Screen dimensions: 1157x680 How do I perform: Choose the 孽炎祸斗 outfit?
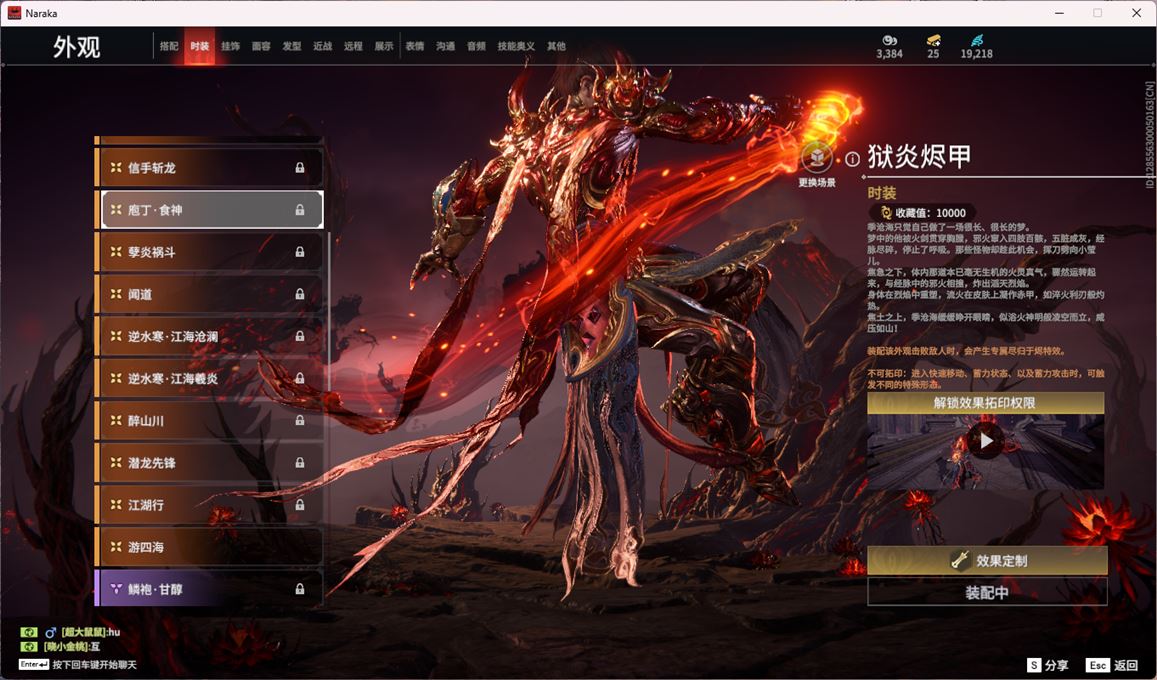[209, 251]
